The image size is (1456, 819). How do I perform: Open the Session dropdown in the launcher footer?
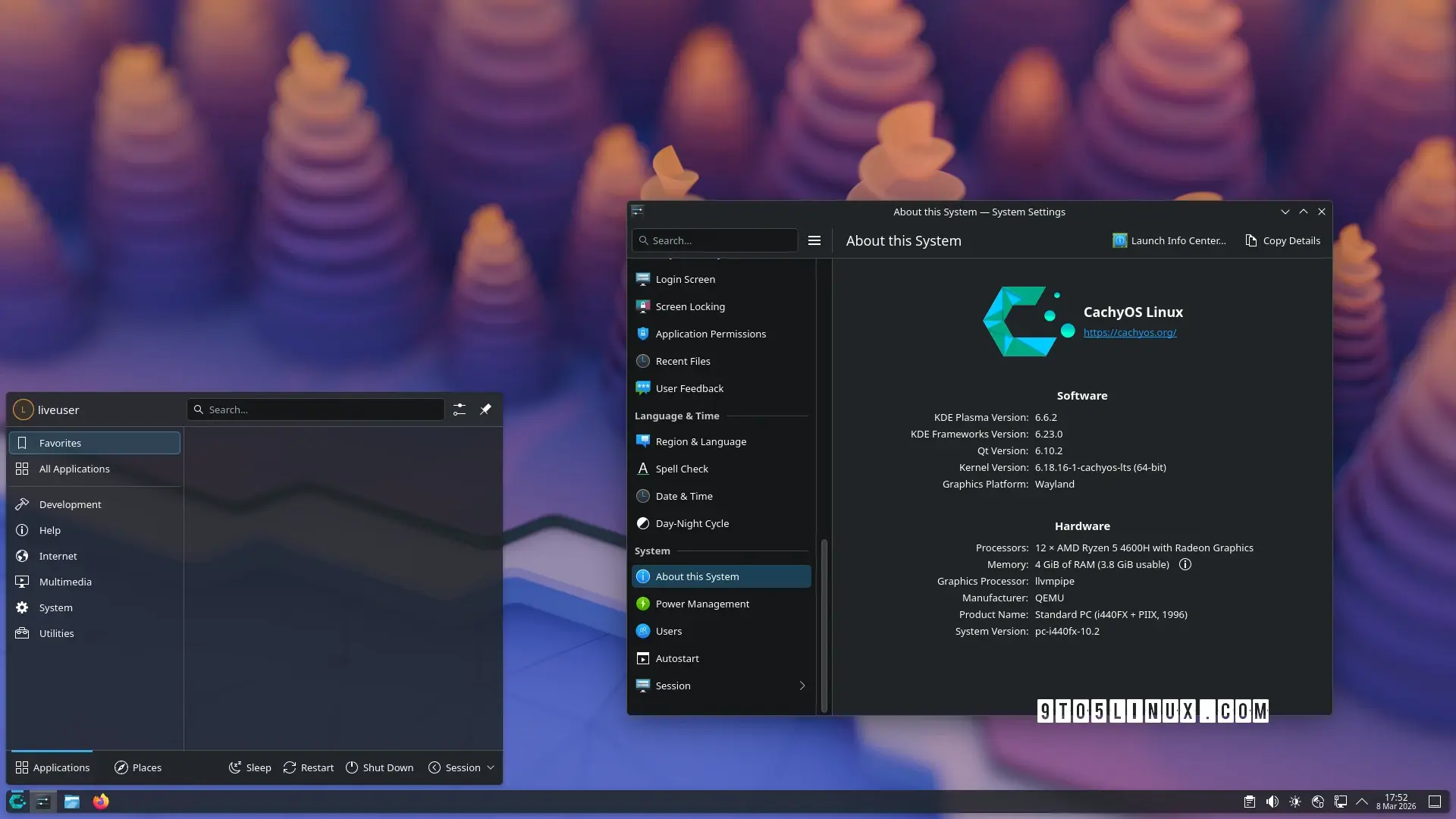pyautogui.click(x=461, y=767)
